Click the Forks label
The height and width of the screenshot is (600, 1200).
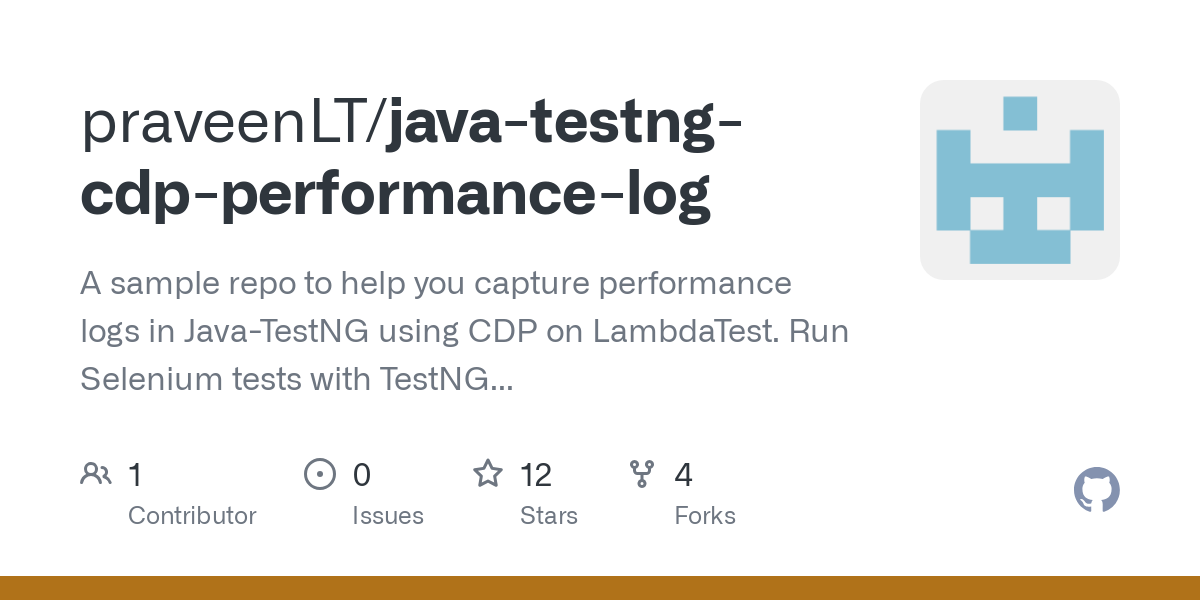705,516
